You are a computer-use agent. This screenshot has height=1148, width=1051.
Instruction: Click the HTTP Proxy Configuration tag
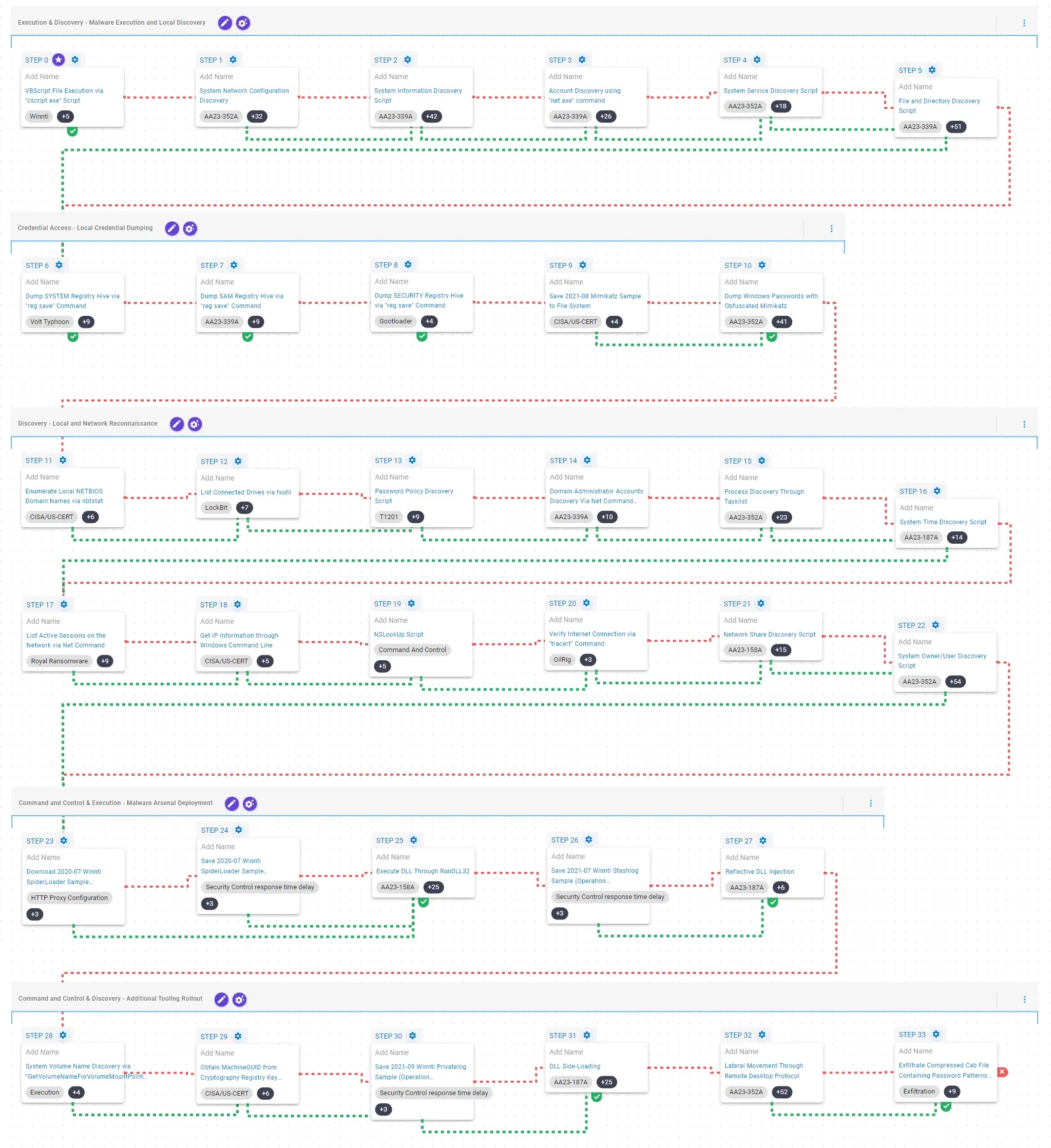[x=69, y=898]
